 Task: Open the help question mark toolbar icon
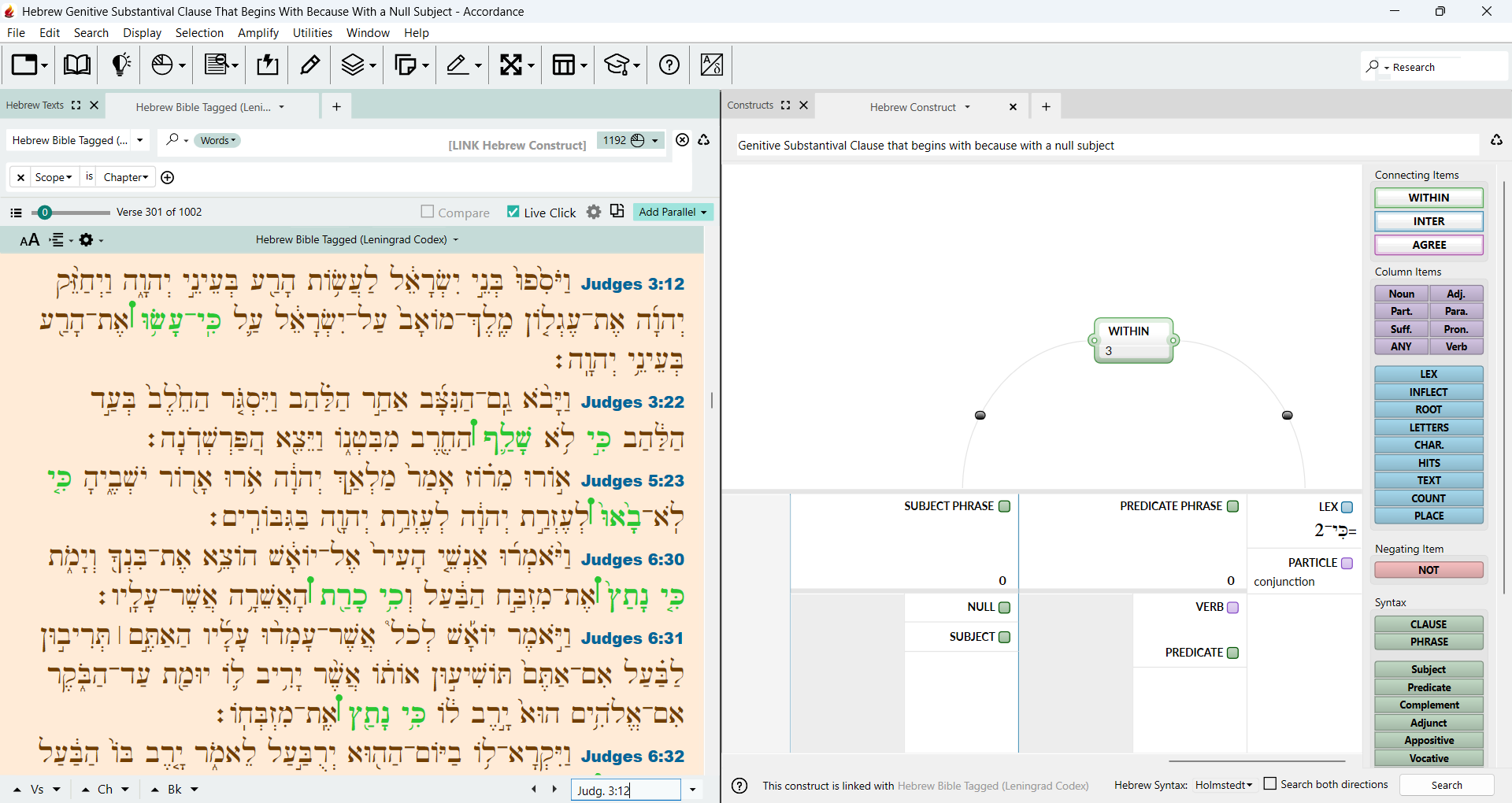coord(669,65)
